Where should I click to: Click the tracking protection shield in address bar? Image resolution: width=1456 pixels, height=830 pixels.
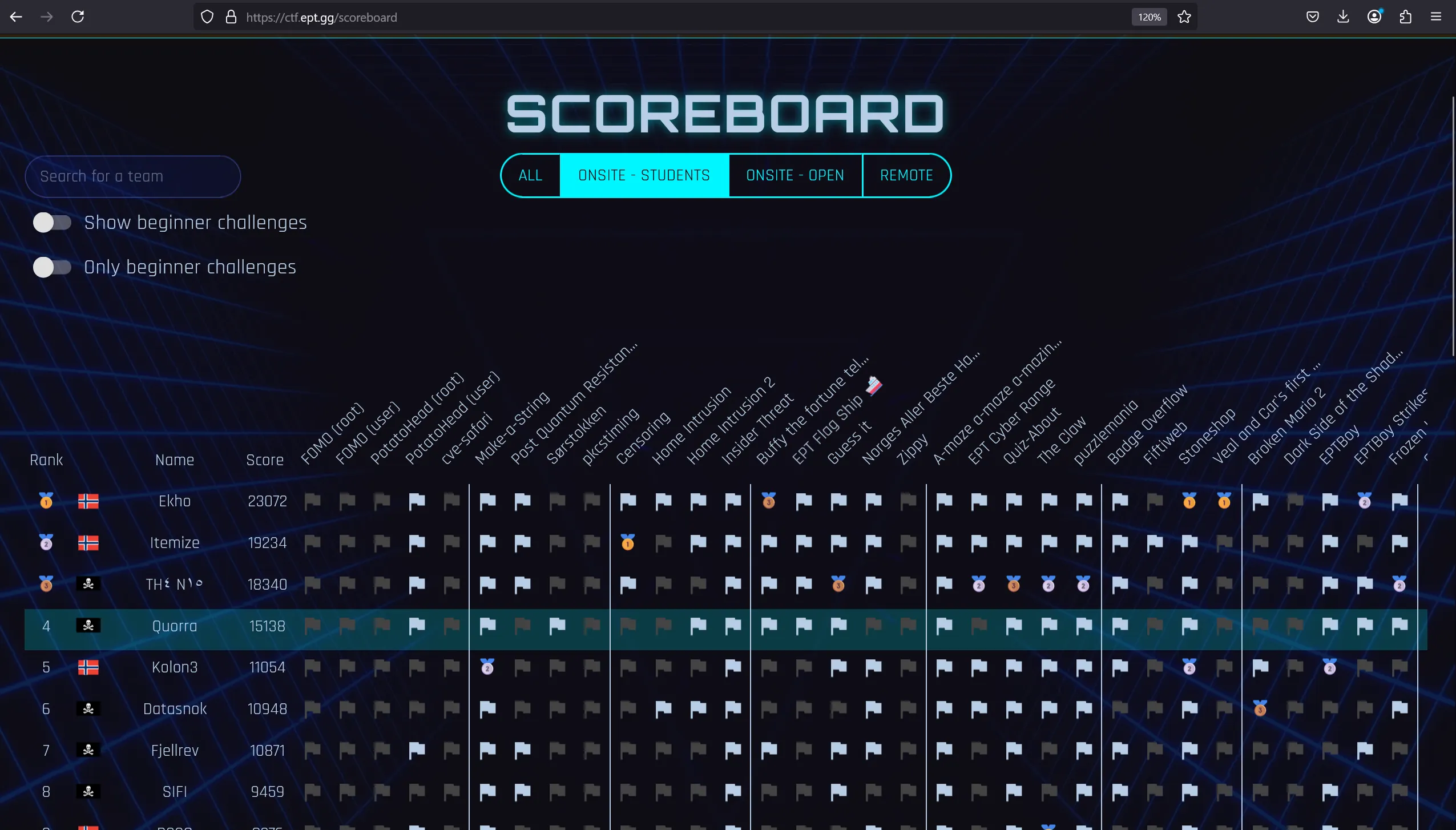[x=207, y=17]
